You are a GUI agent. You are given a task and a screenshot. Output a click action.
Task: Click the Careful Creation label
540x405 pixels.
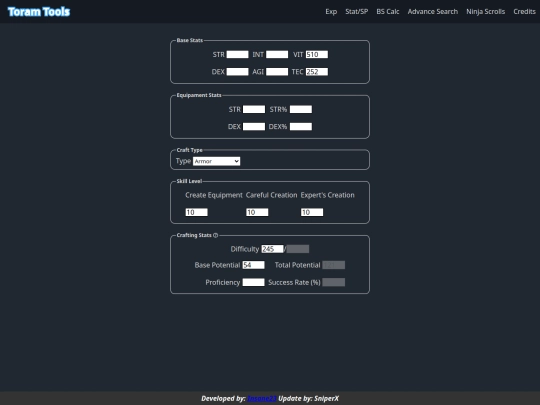[x=271, y=195]
